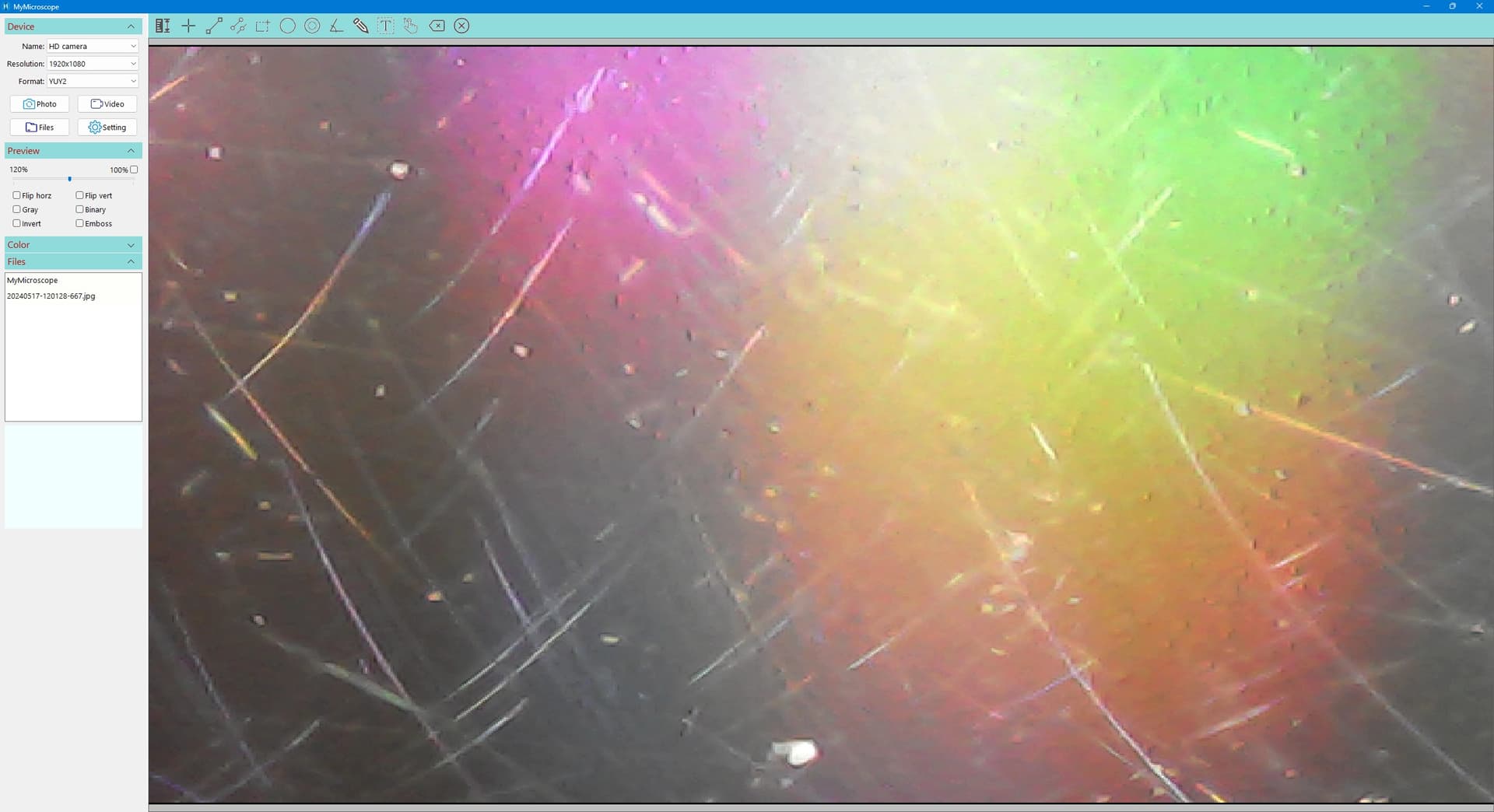Click the clear all annotations icon
The height and width of the screenshot is (812, 1494).
point(461,26)
